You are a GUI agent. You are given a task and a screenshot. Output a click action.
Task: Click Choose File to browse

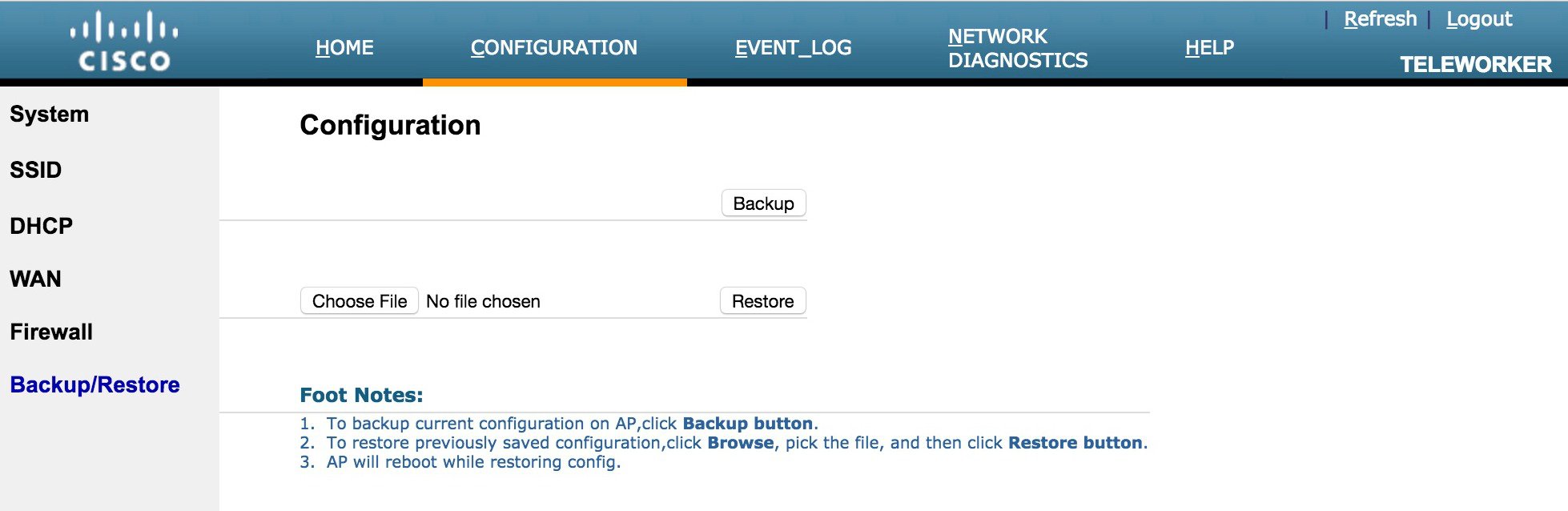point(360,301)
